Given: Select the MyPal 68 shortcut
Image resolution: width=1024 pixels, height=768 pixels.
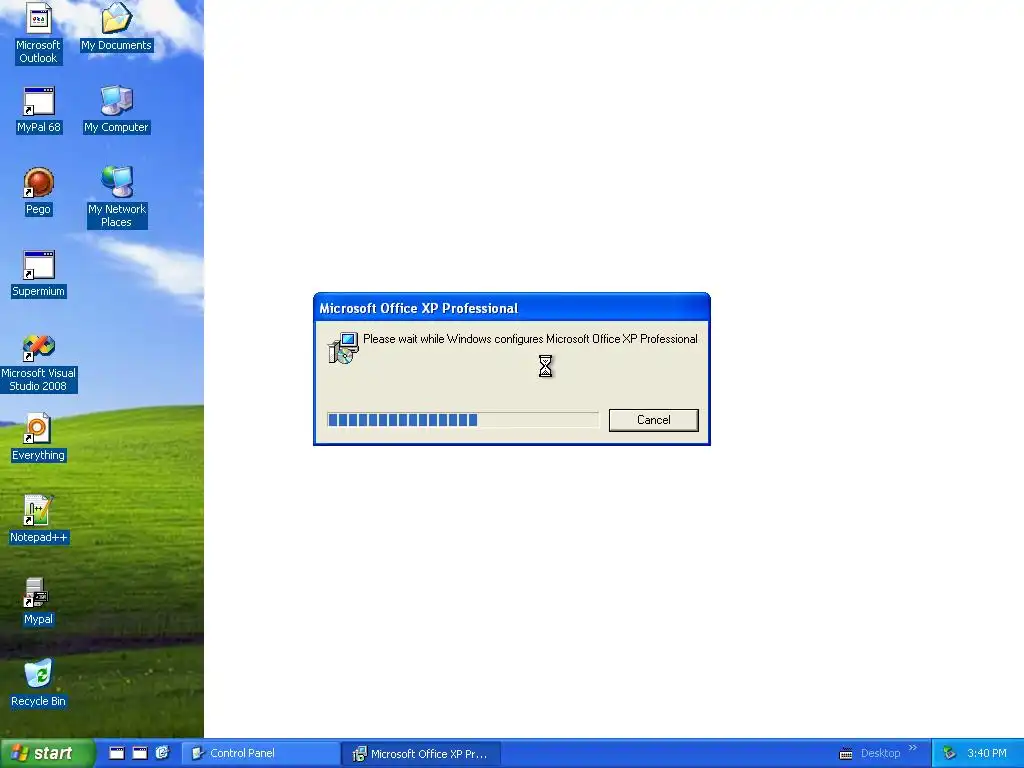Looking at the screenshot, I should click(x=39, y=110).
